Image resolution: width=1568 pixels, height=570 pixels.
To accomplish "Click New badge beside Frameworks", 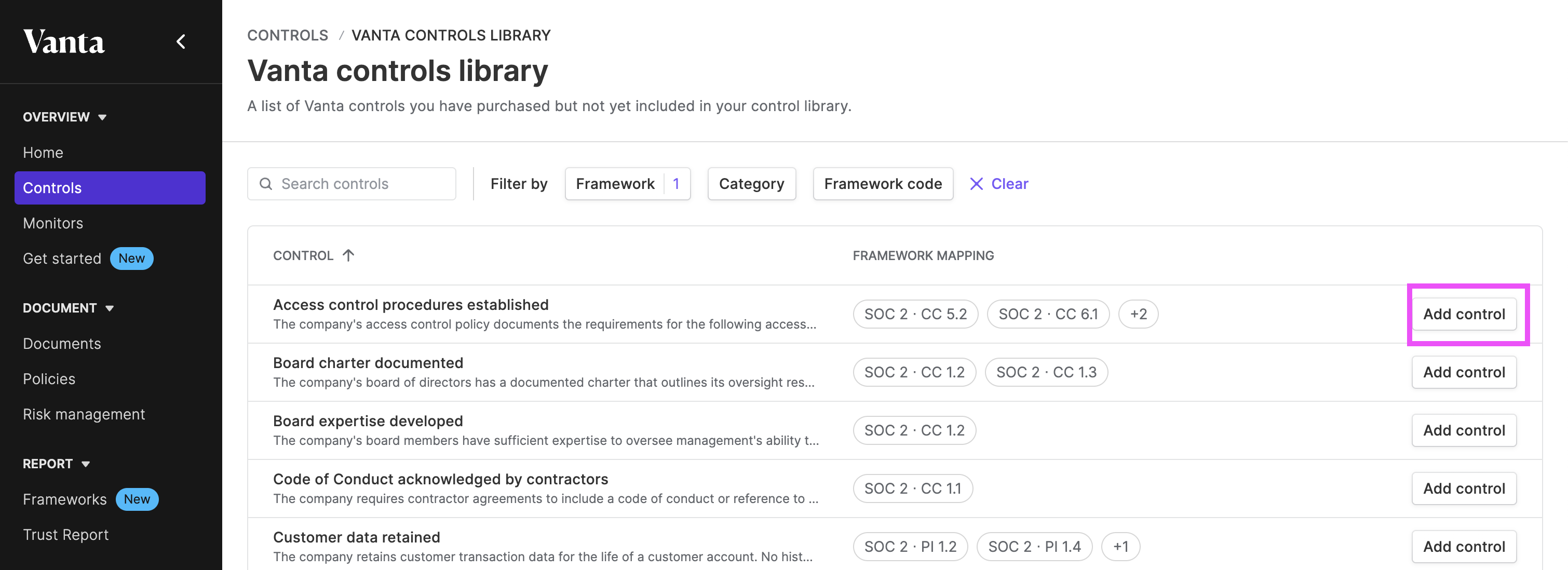I will (x=137, y=499).
